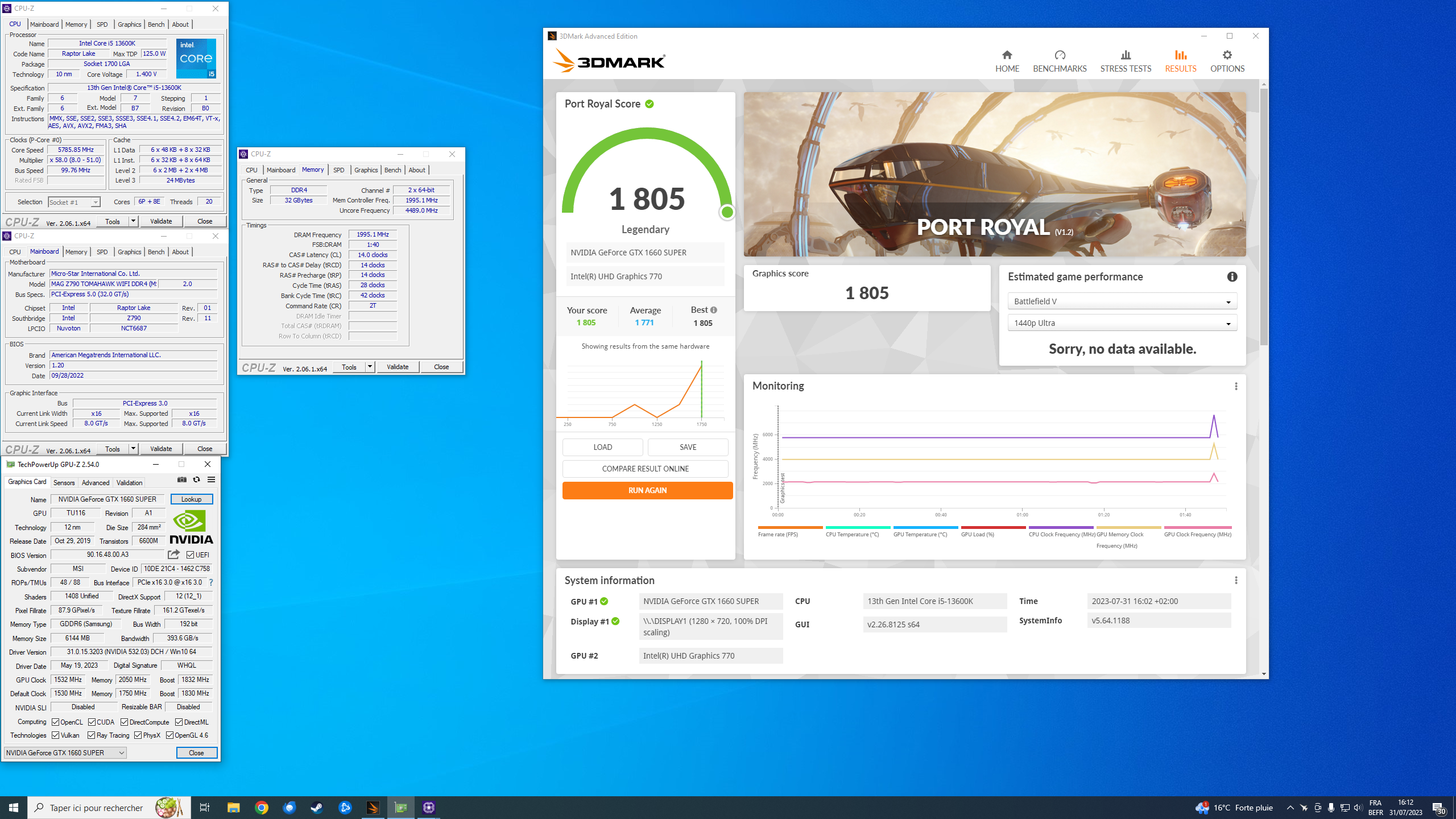Toggle the OpenCL checkbox
Screen dimensions: 1456x819
[56, 722]
